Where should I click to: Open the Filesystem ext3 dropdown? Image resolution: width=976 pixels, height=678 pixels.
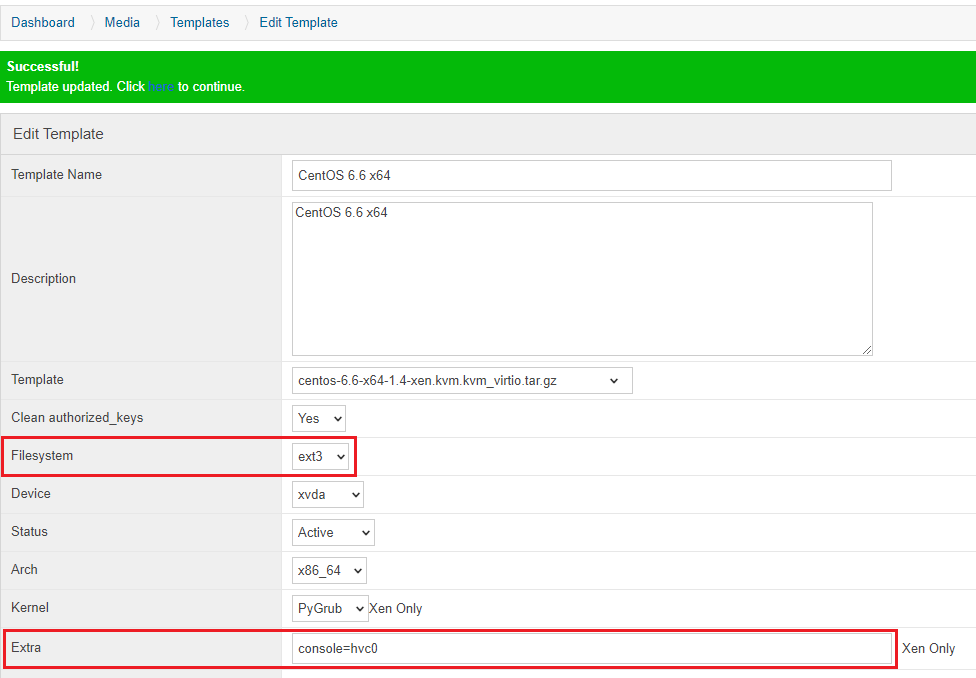[x=320, y=456]
